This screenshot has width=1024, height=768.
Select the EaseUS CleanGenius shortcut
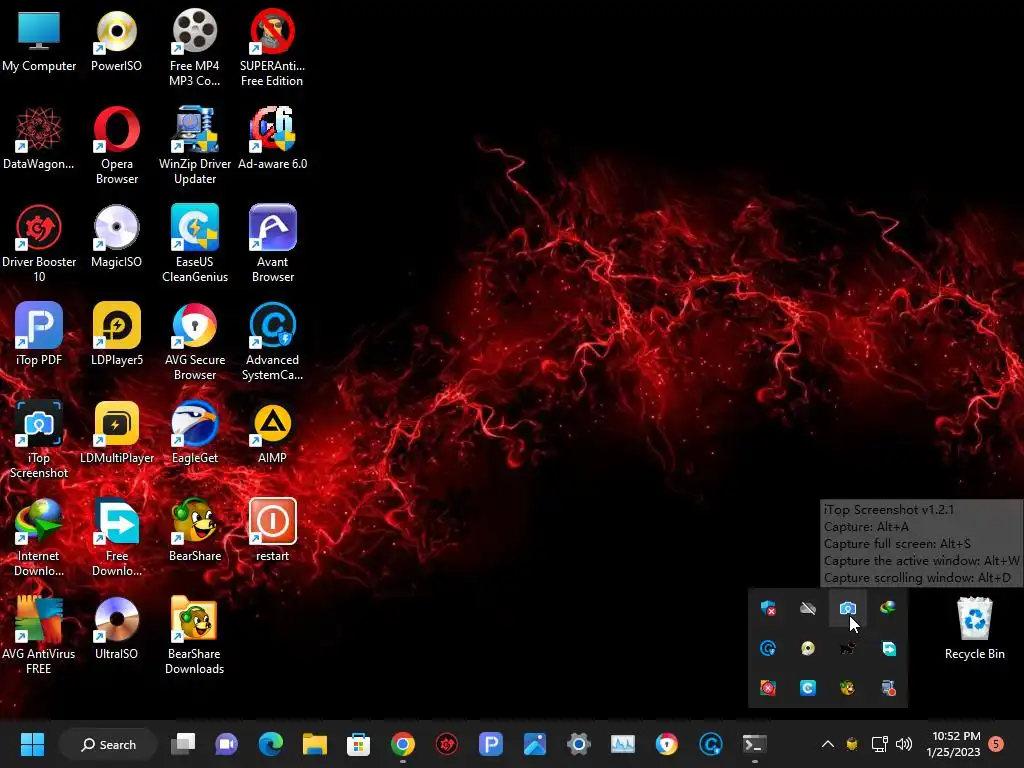click(x=195, y=245)
